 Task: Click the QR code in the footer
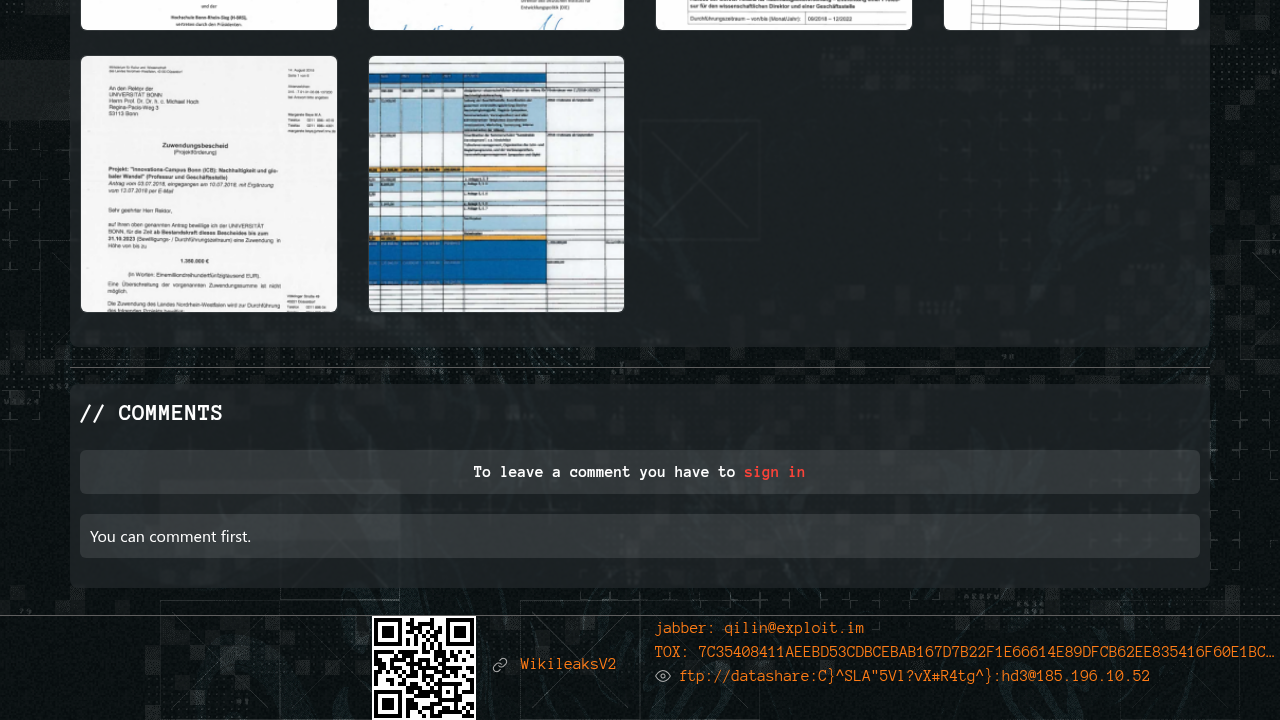point(424,667)
